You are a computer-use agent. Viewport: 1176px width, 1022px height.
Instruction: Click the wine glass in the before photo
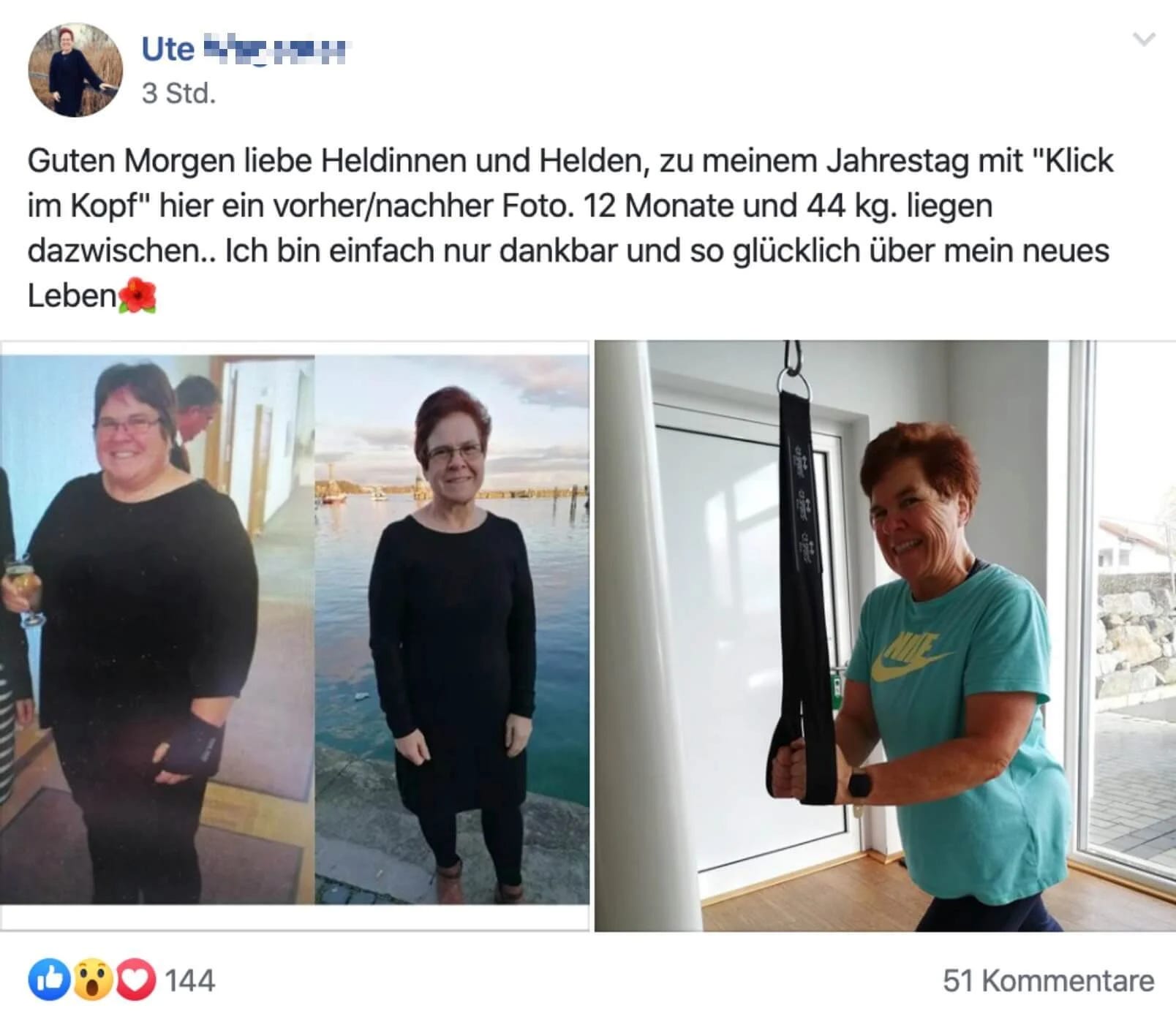click(24, 590)
